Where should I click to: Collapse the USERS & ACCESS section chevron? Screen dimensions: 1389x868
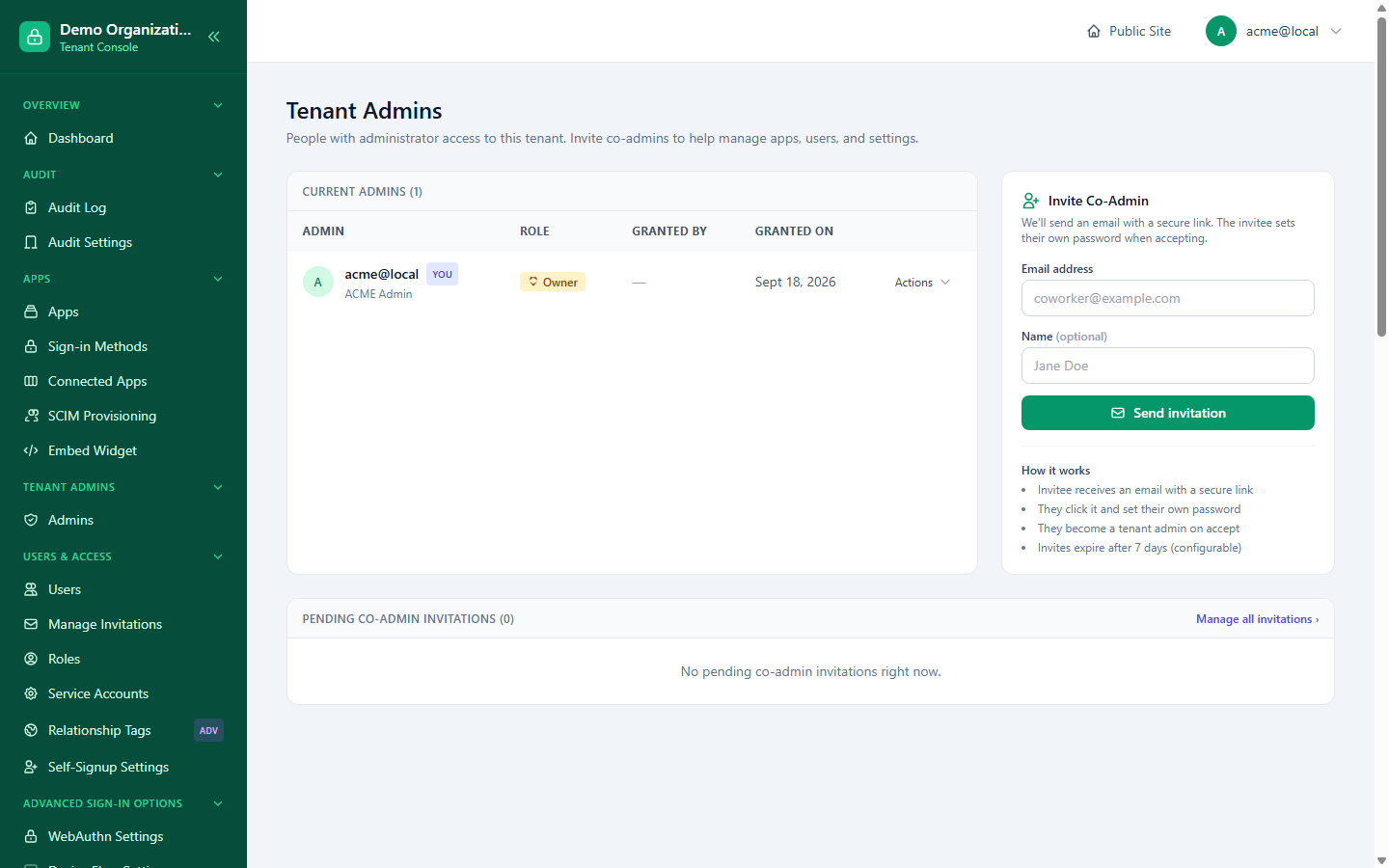(x=218, y=556)
